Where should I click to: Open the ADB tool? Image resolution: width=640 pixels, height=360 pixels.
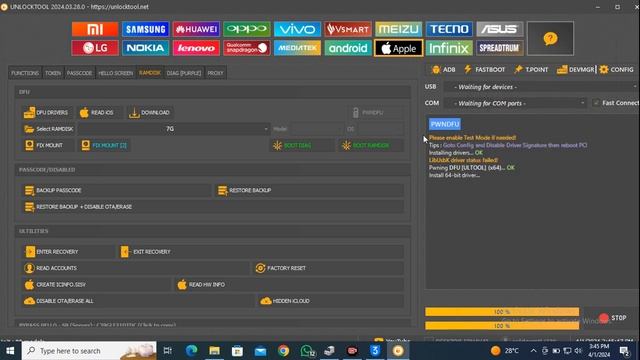pyautogui.click(x=443, y=70)
